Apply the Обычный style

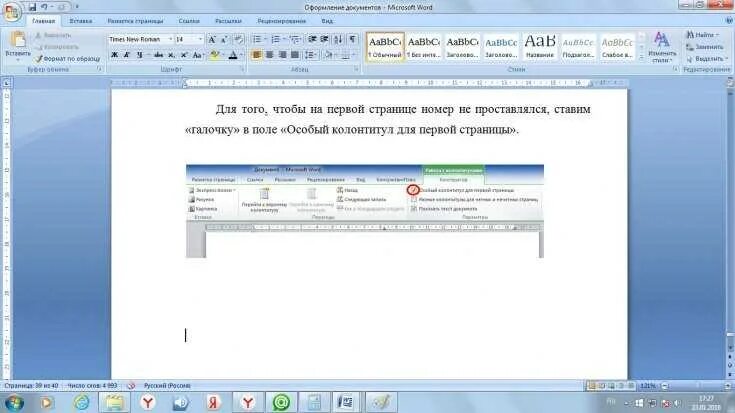385,46
